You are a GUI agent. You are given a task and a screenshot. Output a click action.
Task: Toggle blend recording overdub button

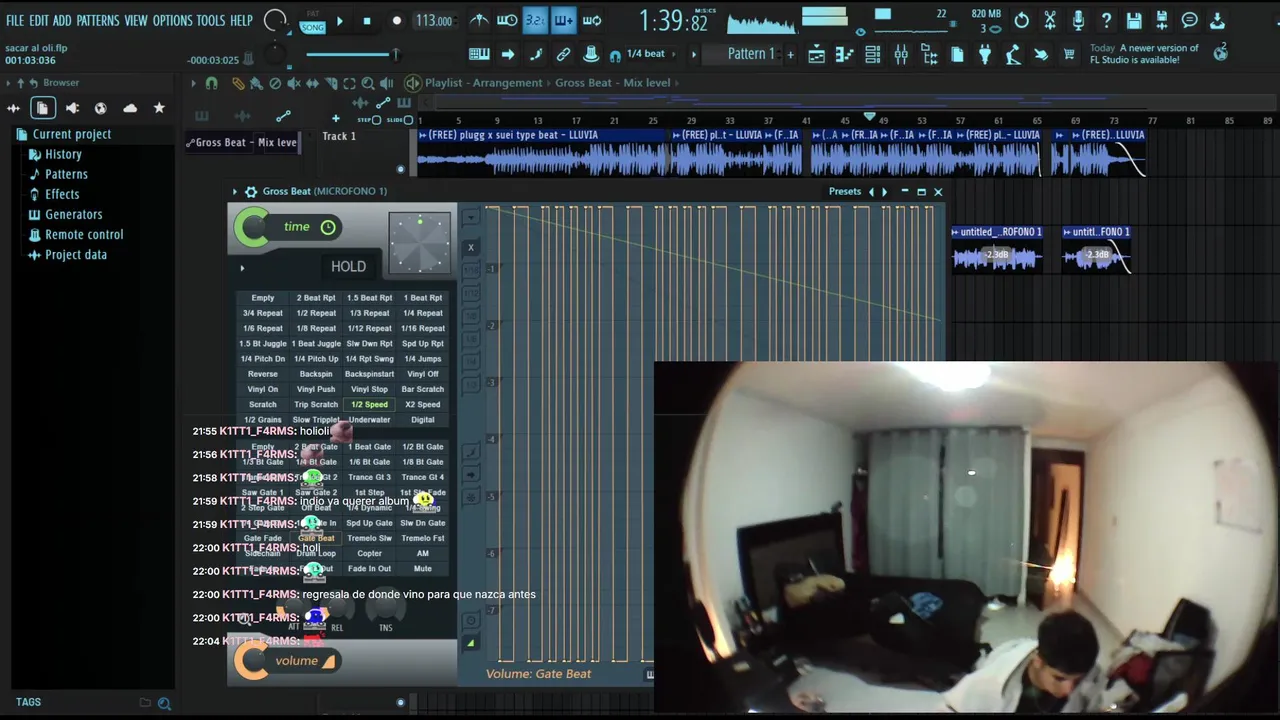coord(563,20)
